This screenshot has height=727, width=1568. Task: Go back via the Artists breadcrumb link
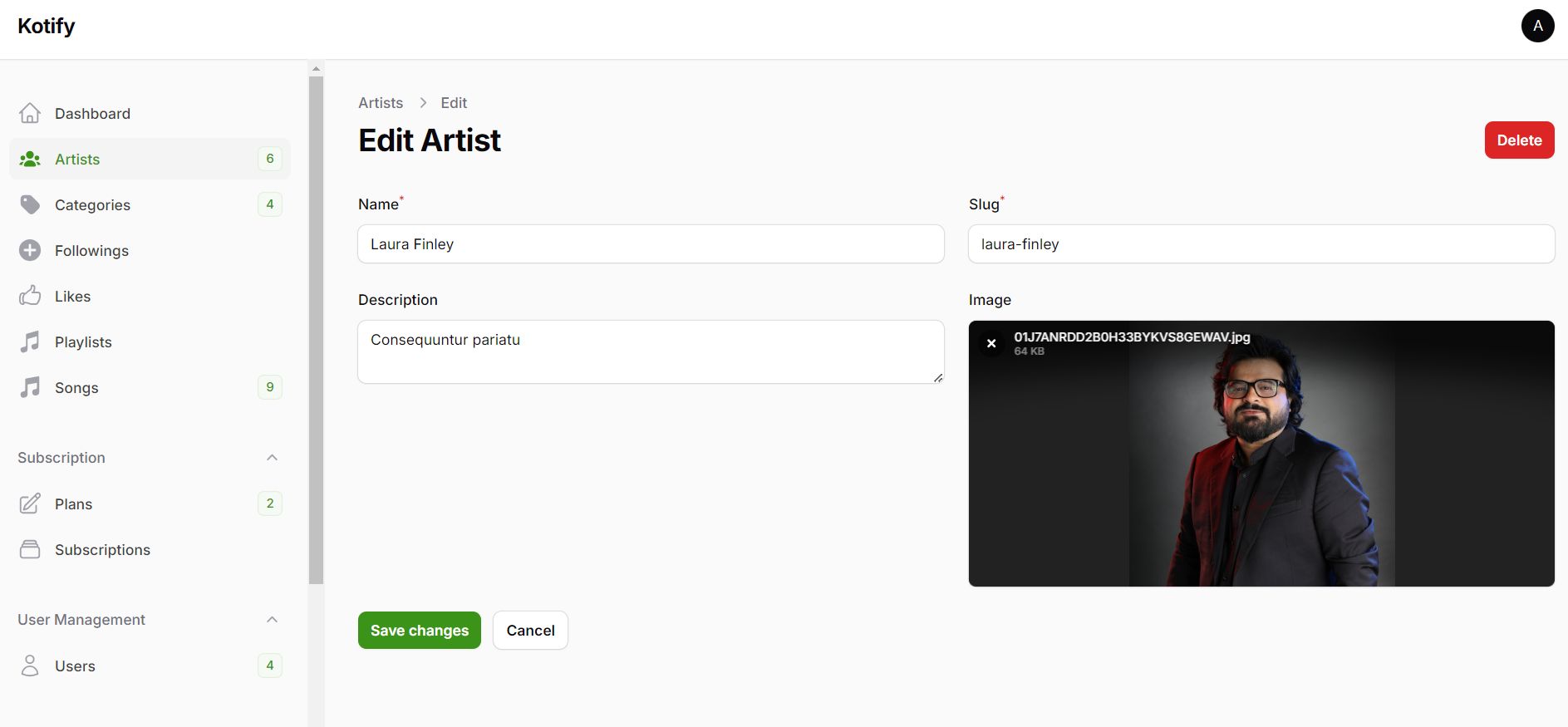[381, 103]
